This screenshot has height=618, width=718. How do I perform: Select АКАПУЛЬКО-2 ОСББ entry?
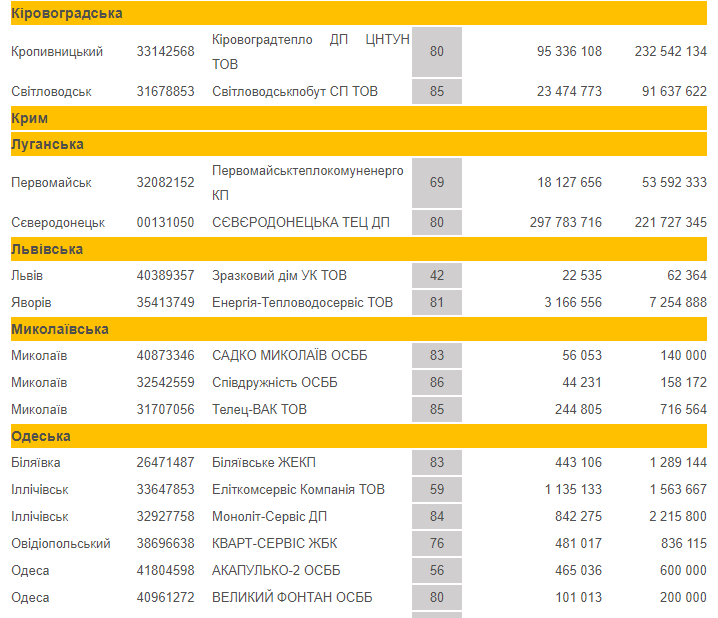point(272,570)
